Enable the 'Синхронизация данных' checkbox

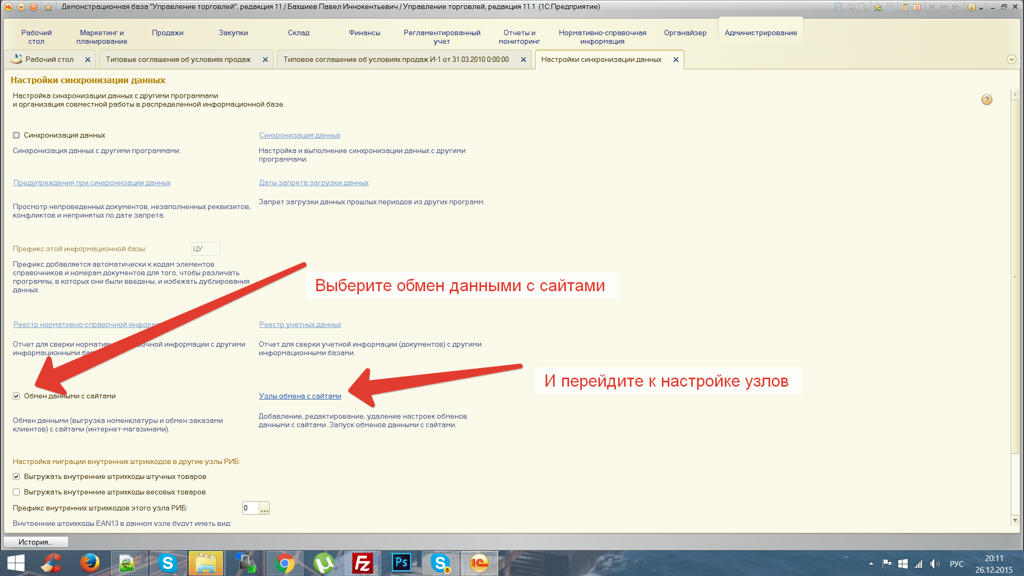pos(16,135)
